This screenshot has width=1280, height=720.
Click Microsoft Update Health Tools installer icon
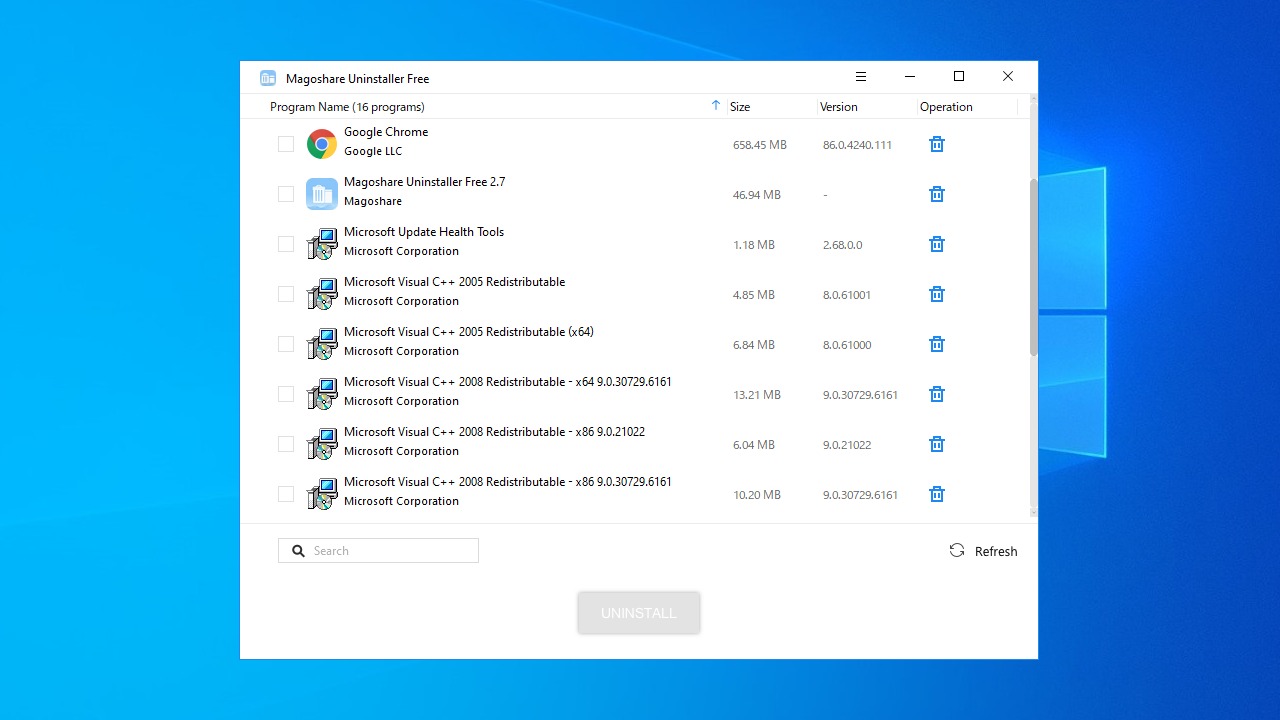tap(322, 244)
